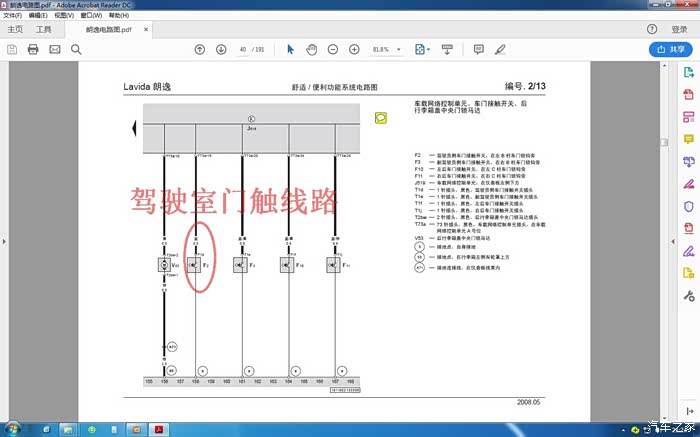Open Send for comments tool in right pane

click(x=688, y=273)
